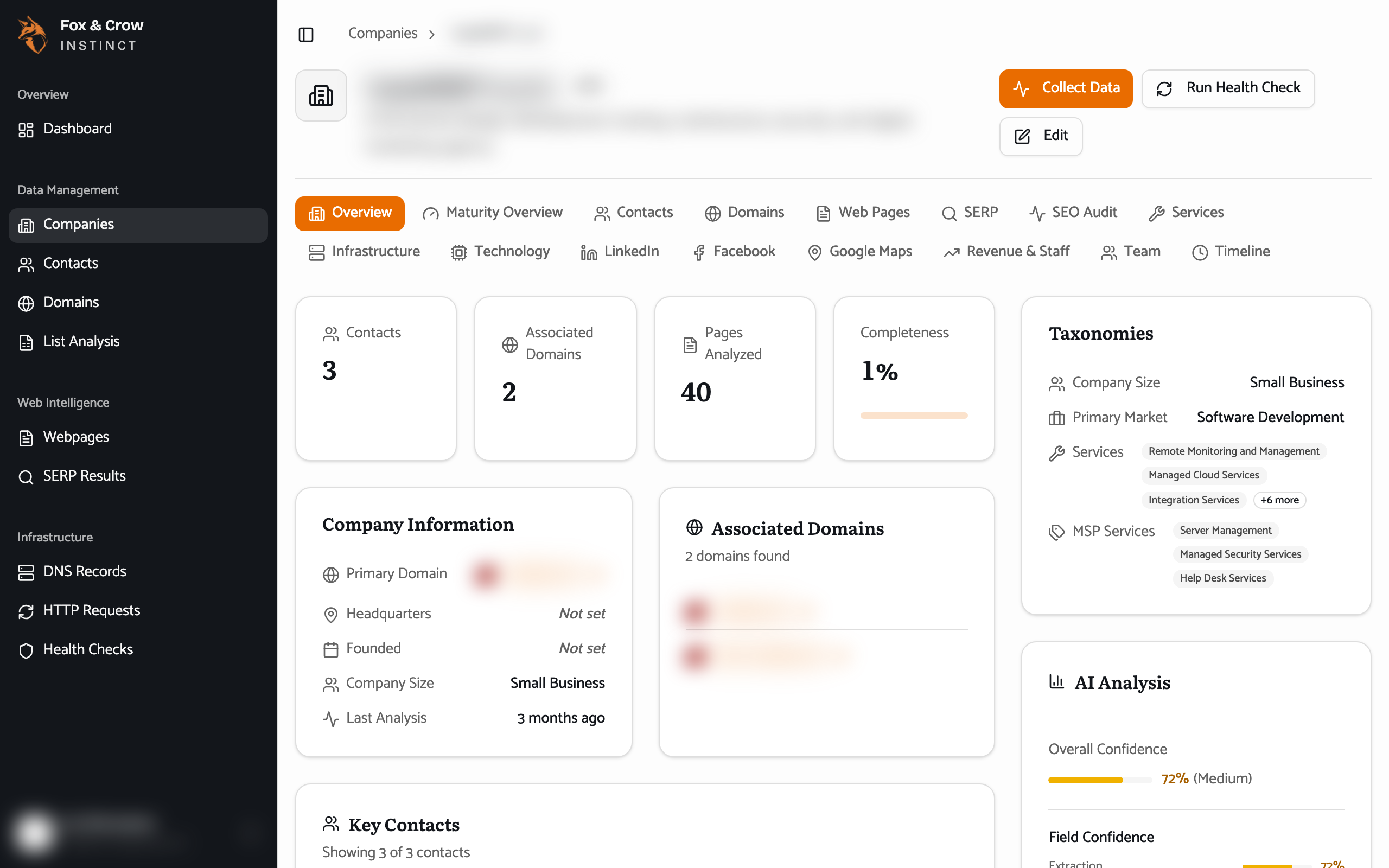1389x868 pixels.
Task: Open HTTP Requests in the sidebar
Action: coord(138,611)
